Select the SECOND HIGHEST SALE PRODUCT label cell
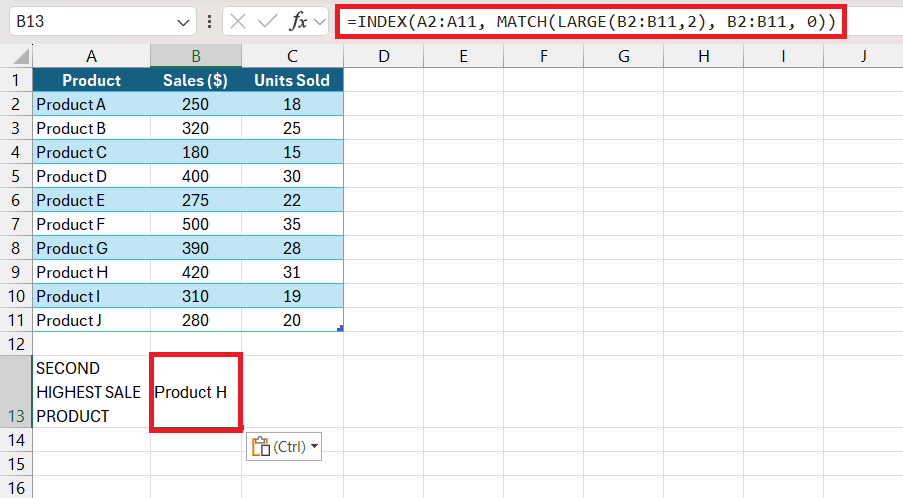Viewport: 903px width, 498px height. click(92, 392)
